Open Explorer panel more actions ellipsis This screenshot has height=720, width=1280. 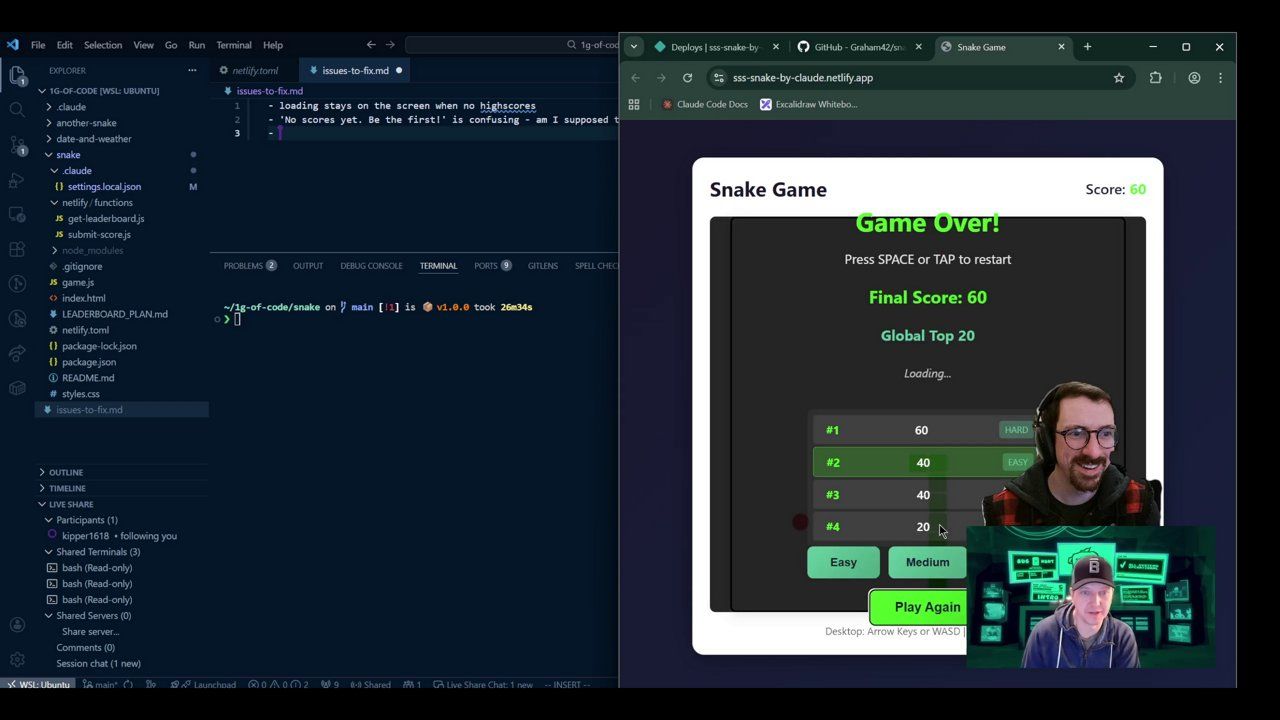pyautogui.click(x=192, y=71)
